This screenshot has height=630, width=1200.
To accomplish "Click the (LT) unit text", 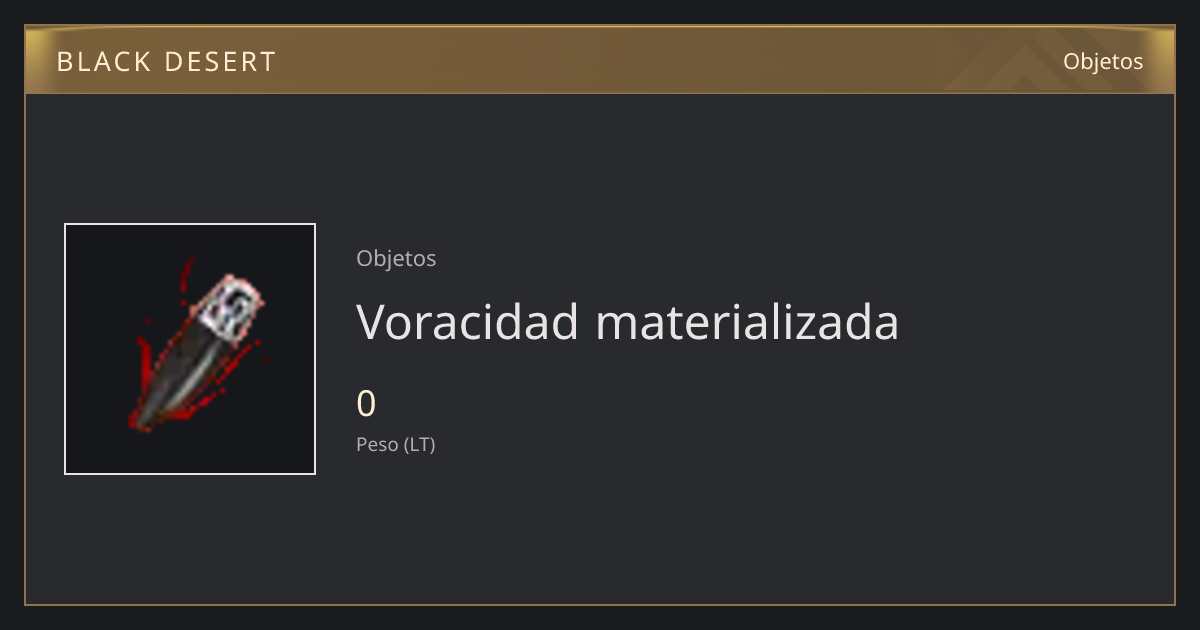I will coord(420,445).
